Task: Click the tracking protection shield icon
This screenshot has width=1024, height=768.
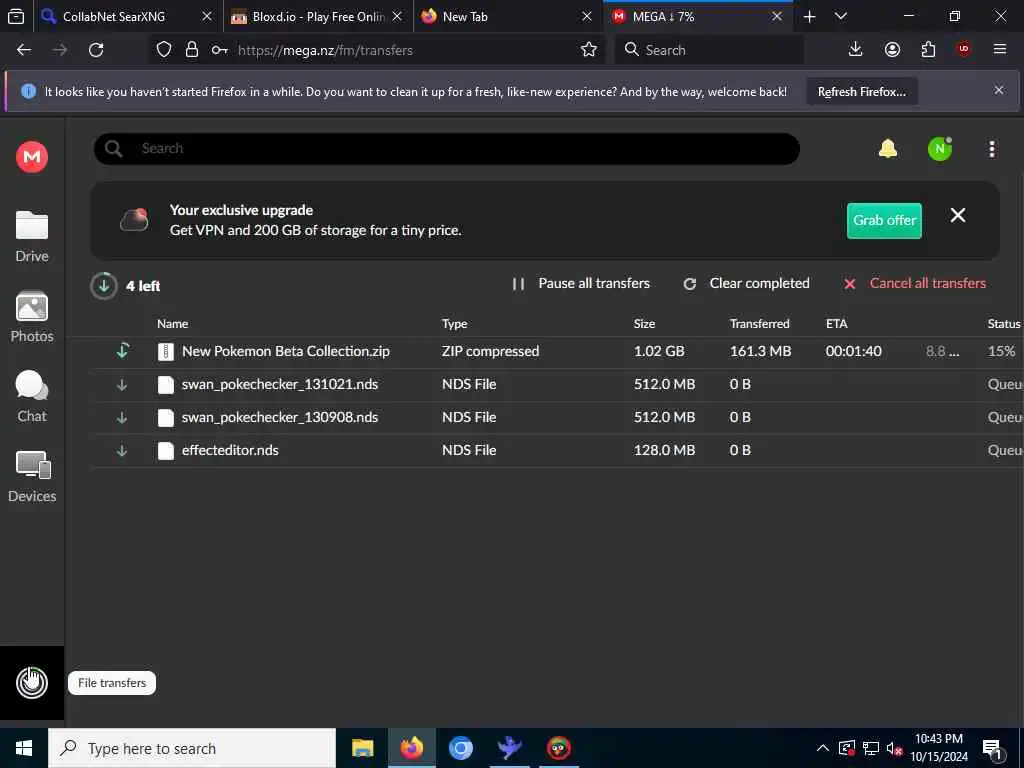Action: 164,50
